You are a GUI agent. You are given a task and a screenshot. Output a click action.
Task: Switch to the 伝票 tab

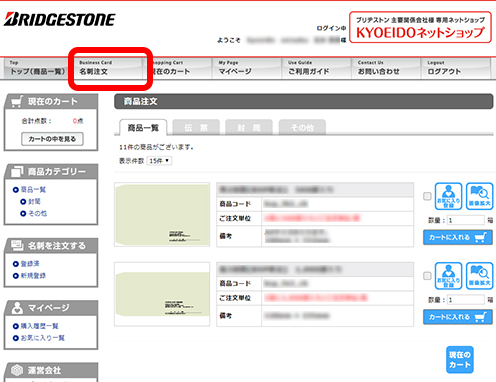point(196,128)
